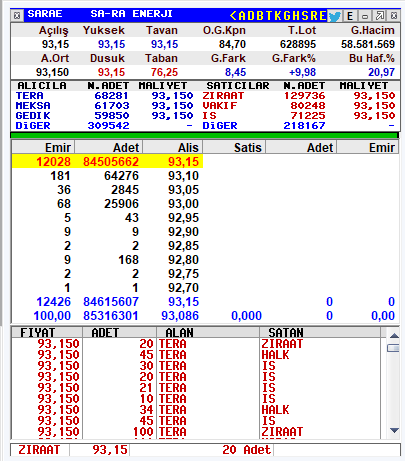Open the Twitter bird icon in title bar
Image resolution: width=405 pixels, height=461 pixels.
point(335,16)
